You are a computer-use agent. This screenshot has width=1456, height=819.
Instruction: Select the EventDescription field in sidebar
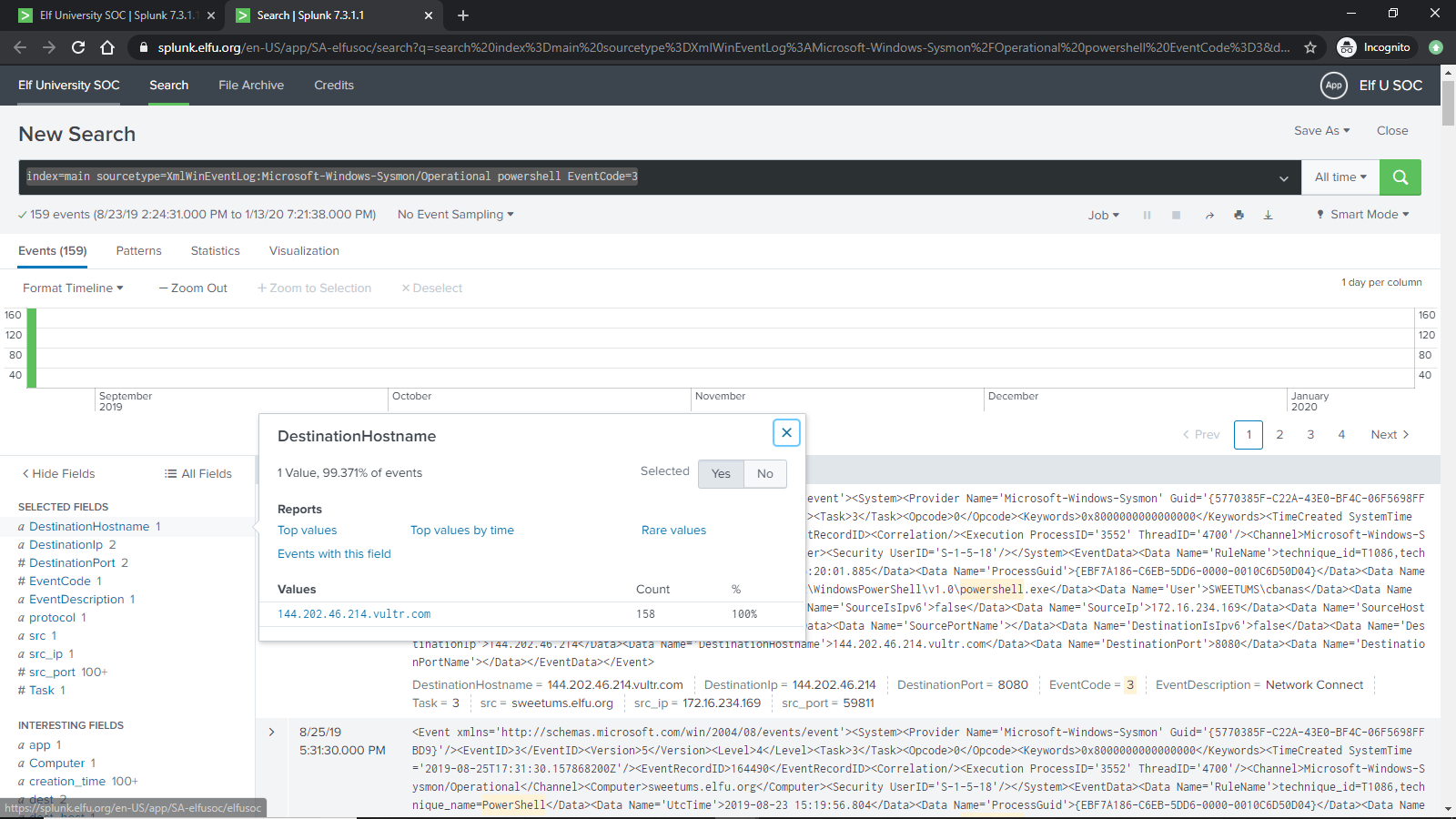coord(76,600)
